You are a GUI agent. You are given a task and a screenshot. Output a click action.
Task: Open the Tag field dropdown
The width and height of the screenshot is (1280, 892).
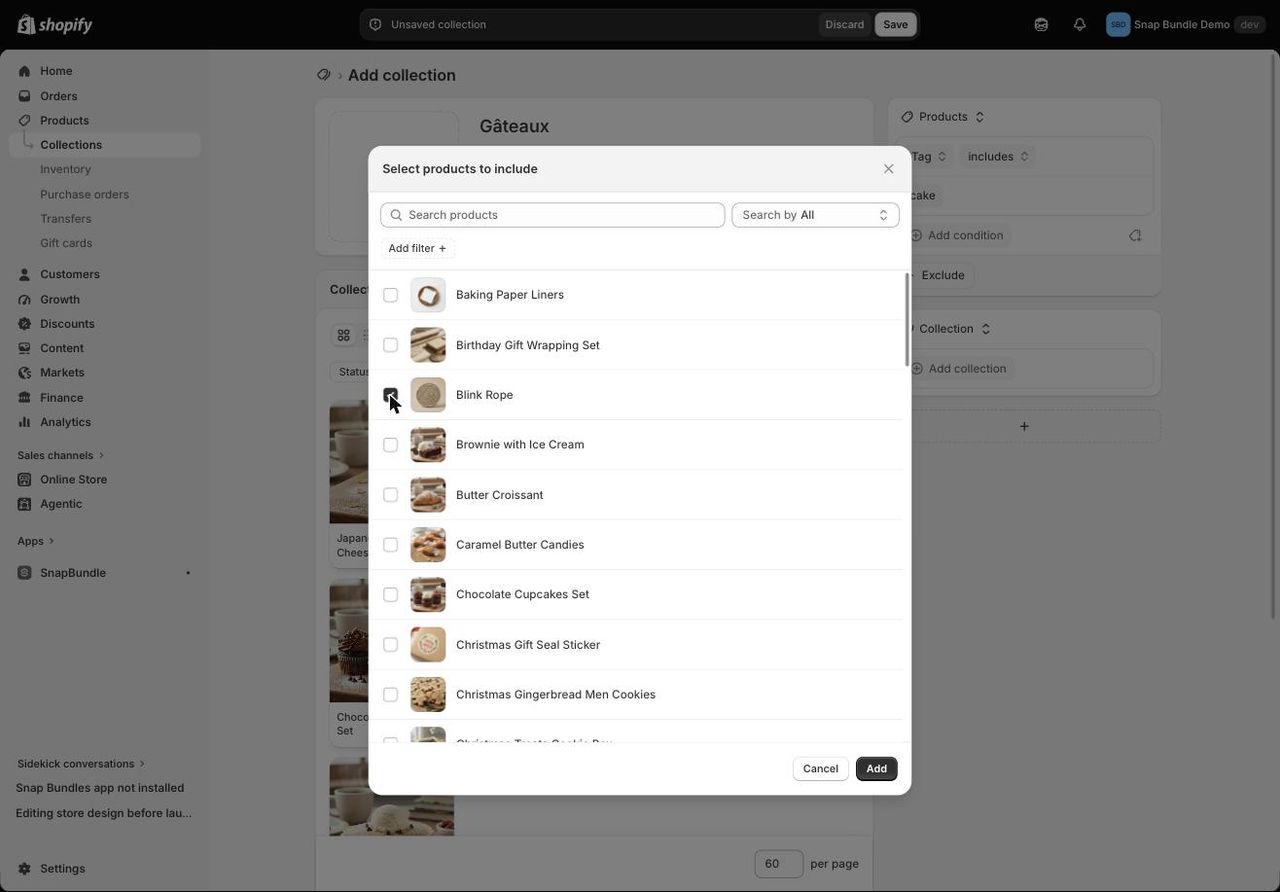point(930,156)
